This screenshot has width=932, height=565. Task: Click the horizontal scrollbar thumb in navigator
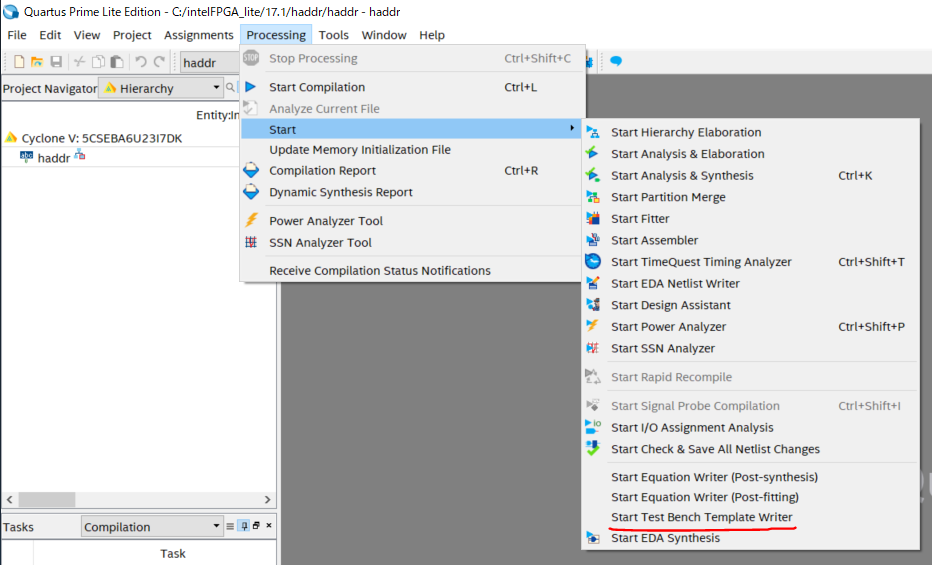[47, 500]
